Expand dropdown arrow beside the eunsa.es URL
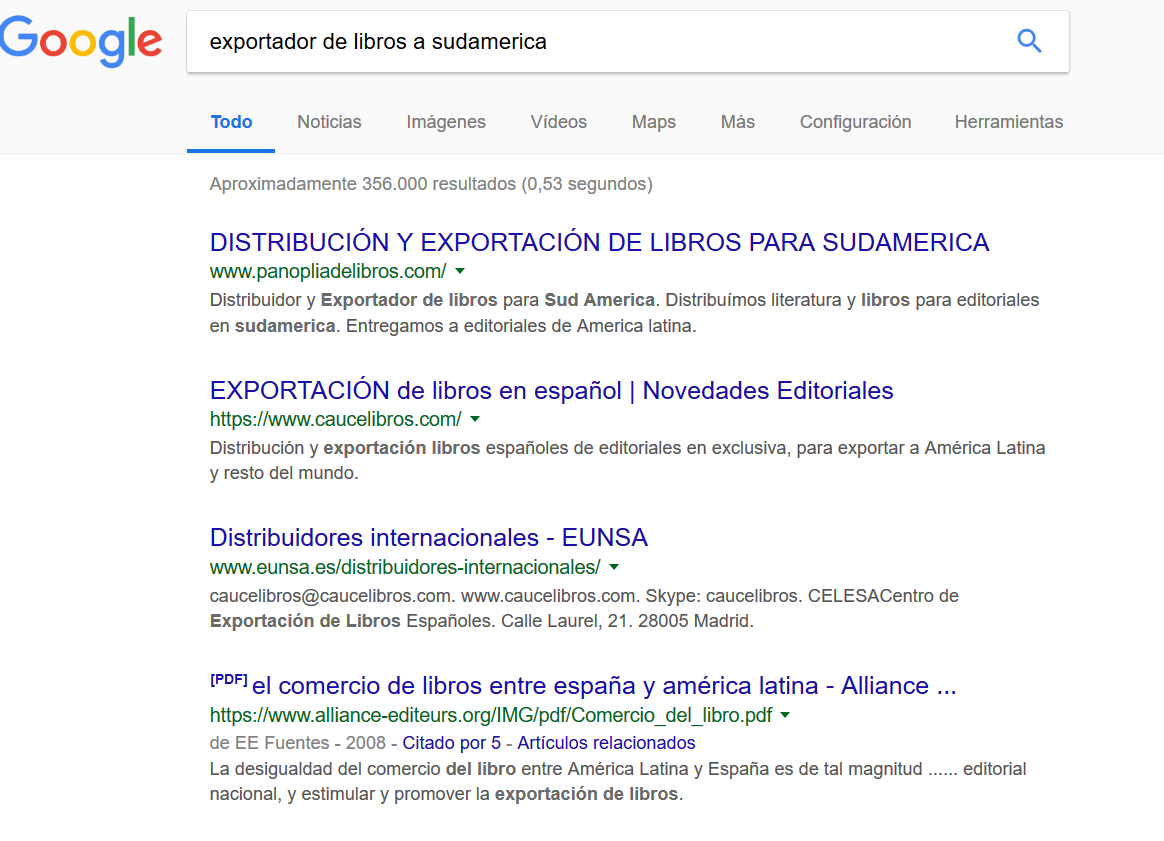 614,567
